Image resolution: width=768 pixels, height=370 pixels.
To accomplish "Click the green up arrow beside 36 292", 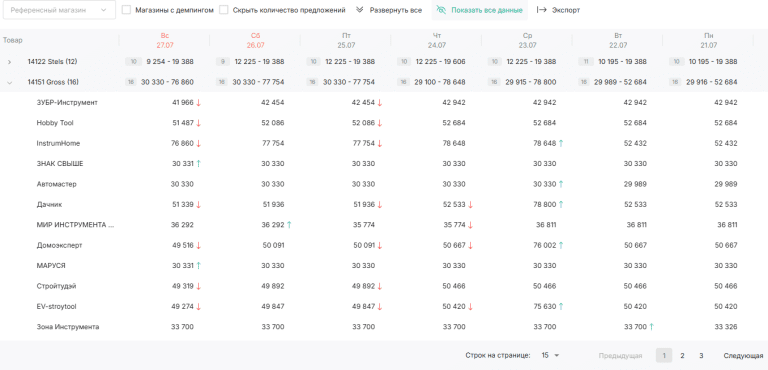I will tap(289, 225).
